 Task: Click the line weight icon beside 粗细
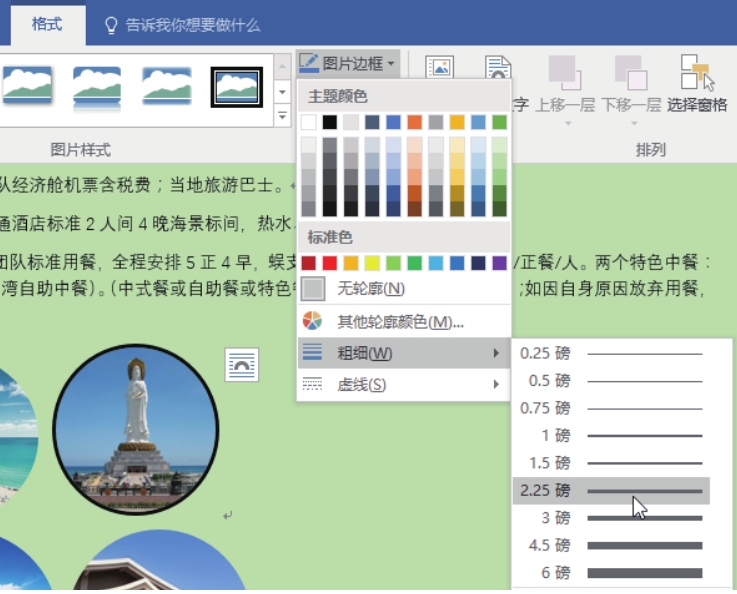(x=312, y=352)
